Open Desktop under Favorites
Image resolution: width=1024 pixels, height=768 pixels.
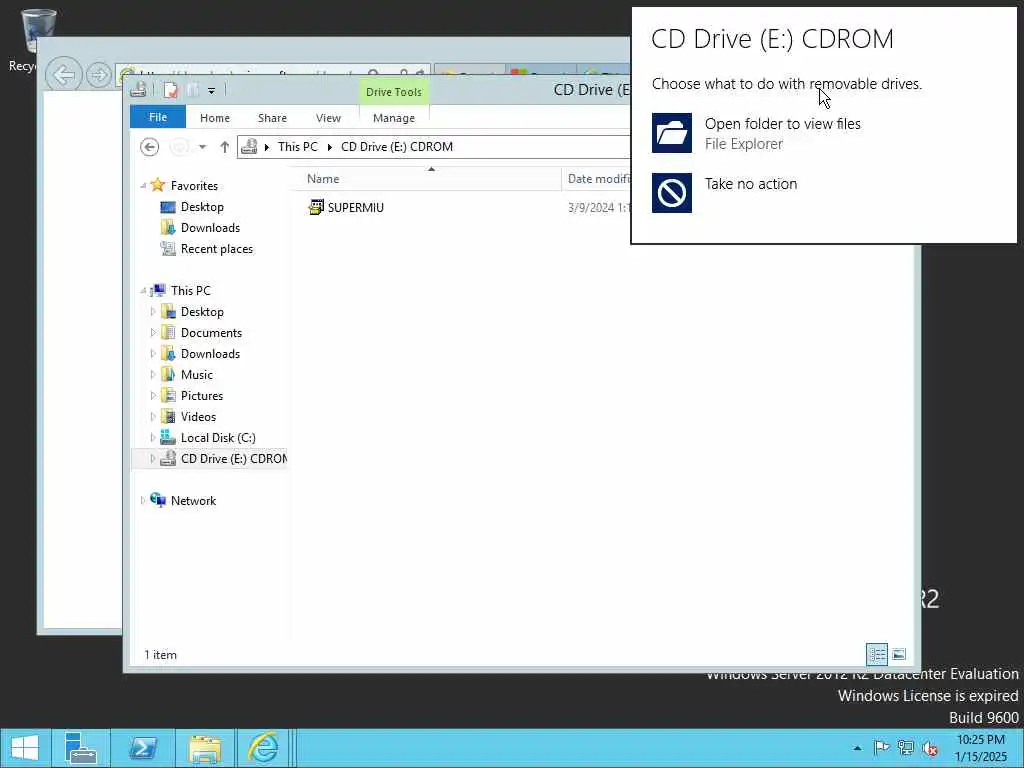click(202, 207)
